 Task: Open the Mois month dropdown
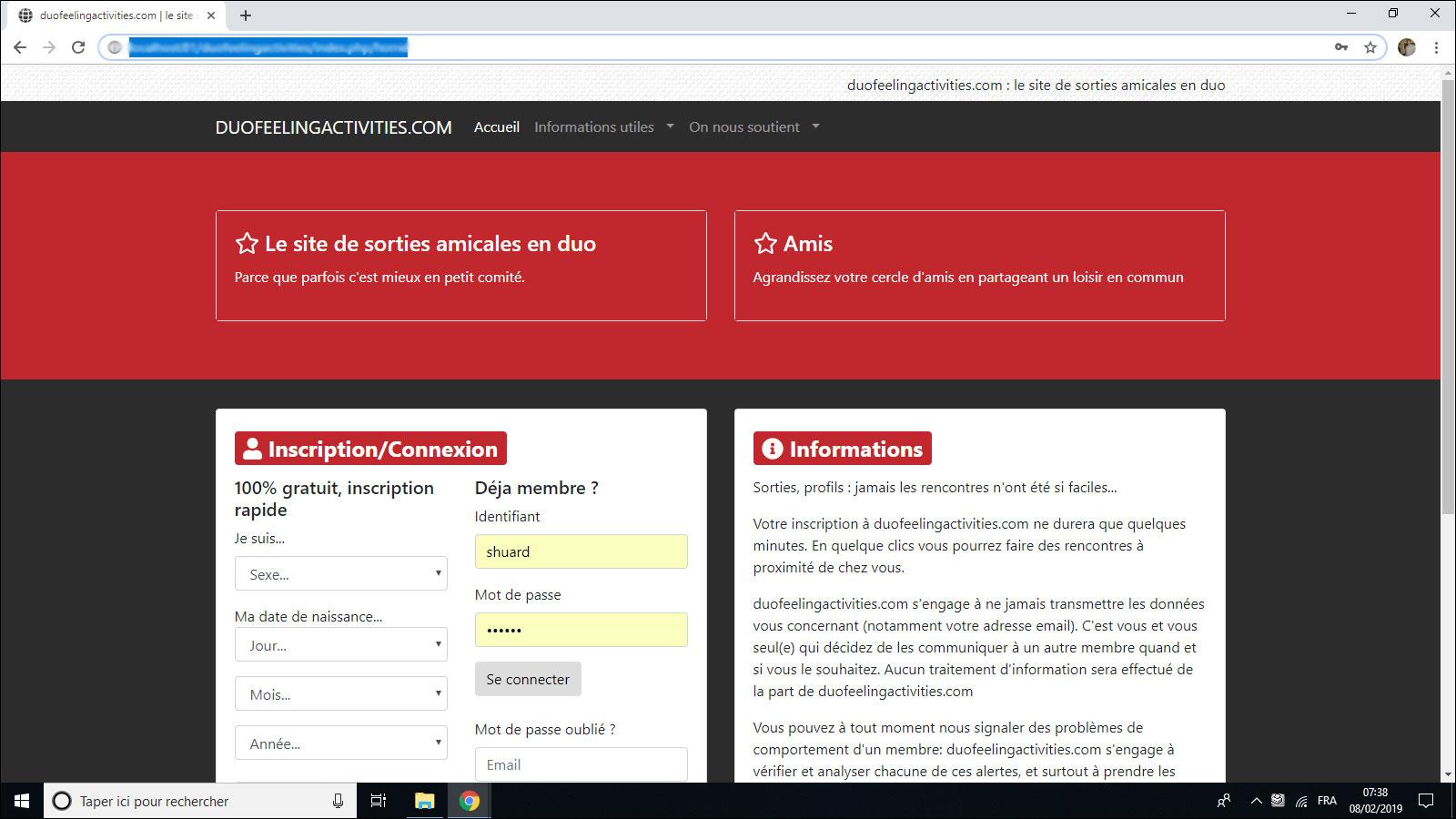[x=341, y=694]
